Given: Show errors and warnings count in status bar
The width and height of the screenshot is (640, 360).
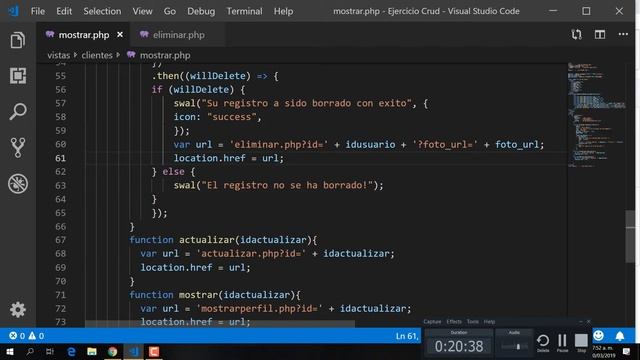Looking at the screenshot, I should click(x=27, y=336).
